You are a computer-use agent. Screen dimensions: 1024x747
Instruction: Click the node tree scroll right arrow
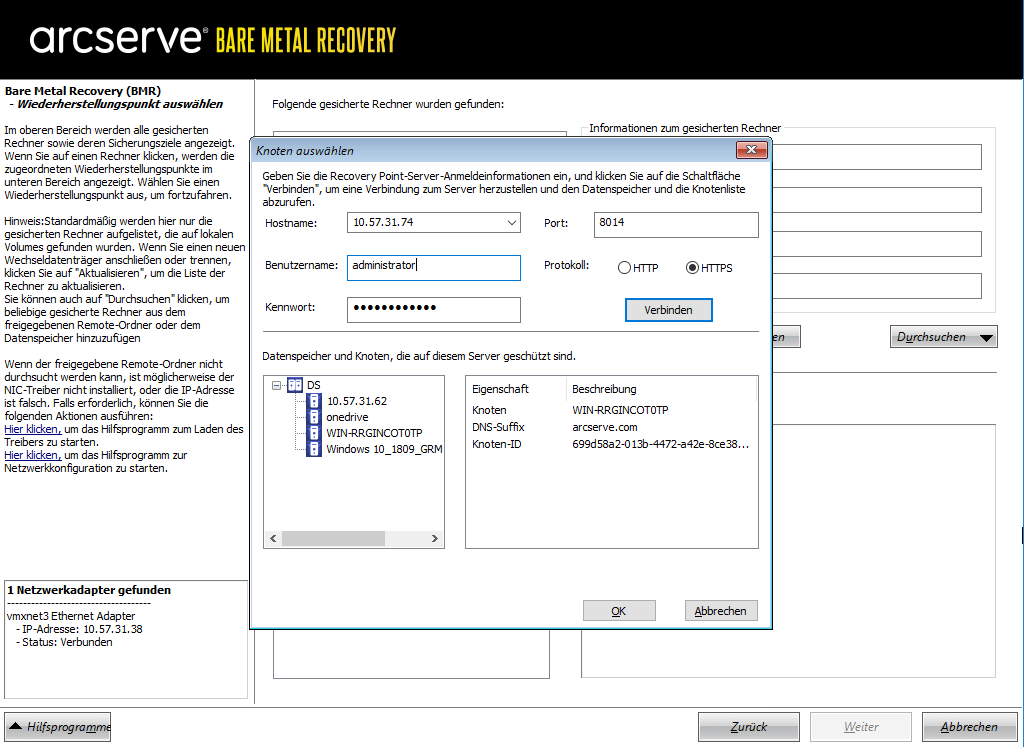434,539
